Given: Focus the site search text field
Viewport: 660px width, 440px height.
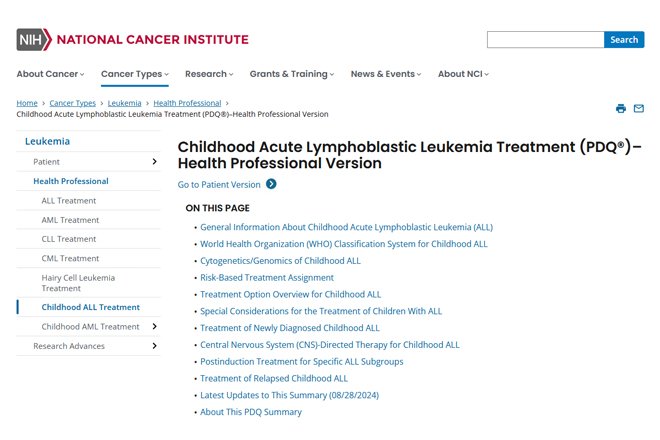Looking at the screenshot, I should pos(546,40).
